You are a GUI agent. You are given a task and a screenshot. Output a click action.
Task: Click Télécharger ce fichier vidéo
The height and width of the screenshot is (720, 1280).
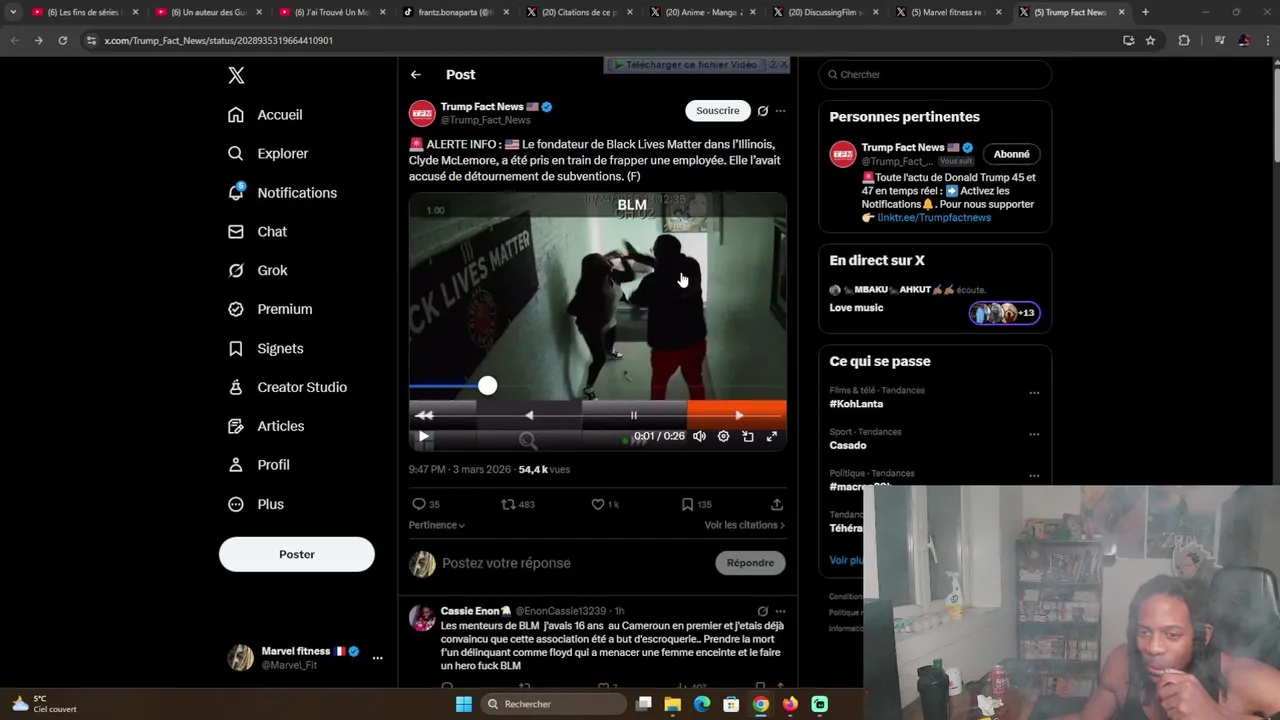[686, 65]
